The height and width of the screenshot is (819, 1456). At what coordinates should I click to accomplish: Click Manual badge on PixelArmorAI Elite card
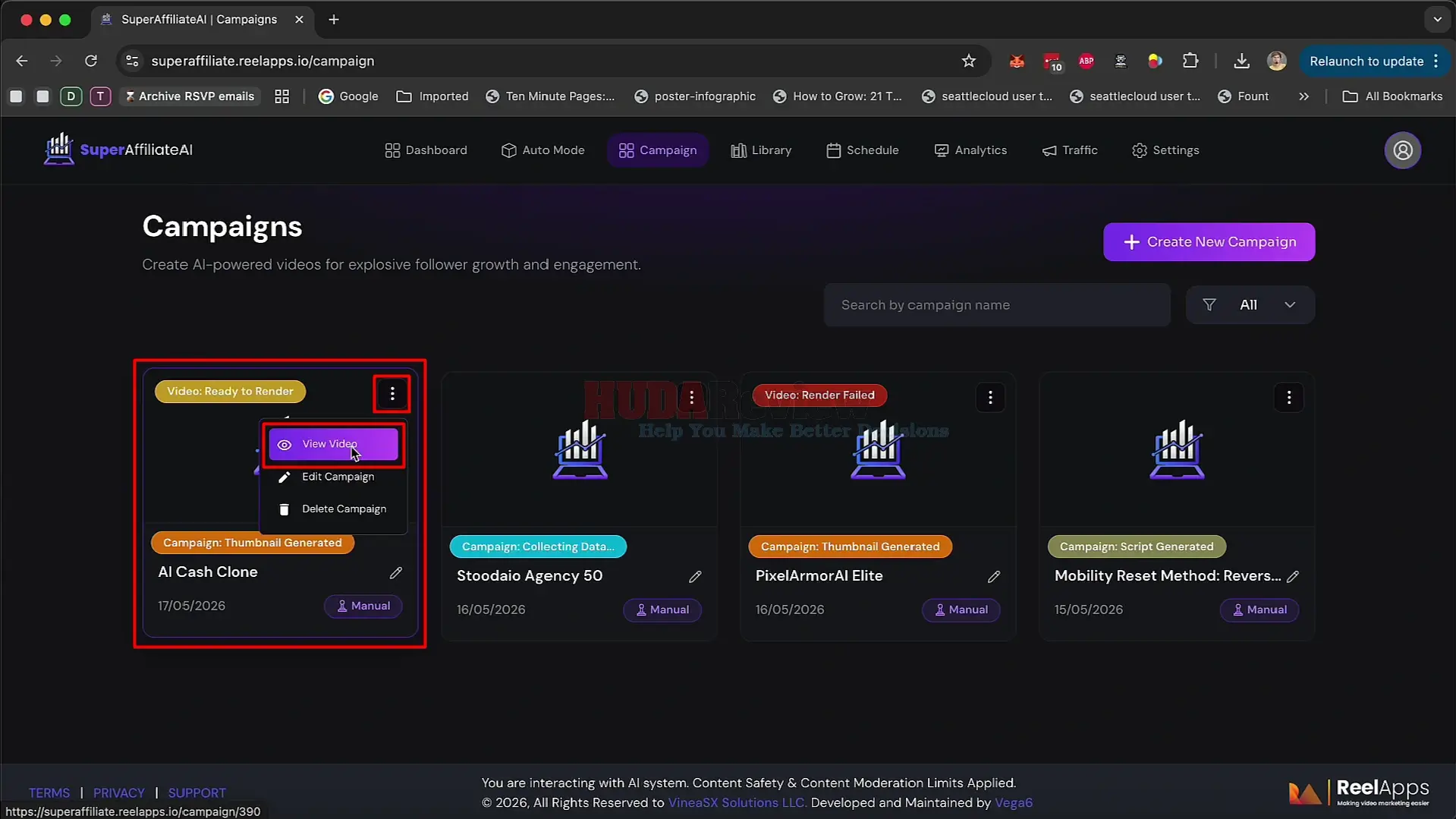tap(961, 610)
